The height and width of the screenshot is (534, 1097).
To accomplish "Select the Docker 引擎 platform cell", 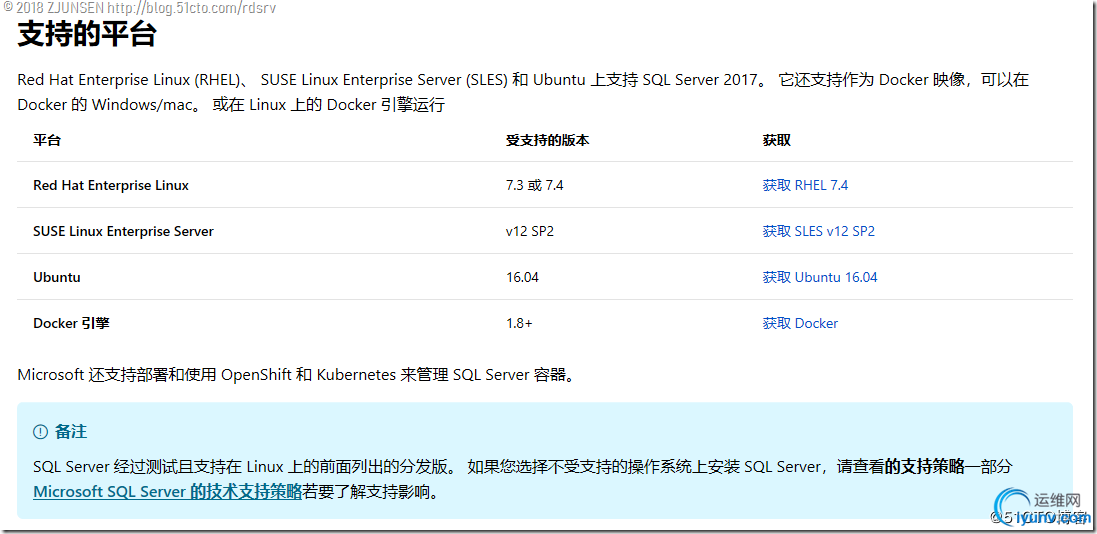I will [x=71, y=323].
